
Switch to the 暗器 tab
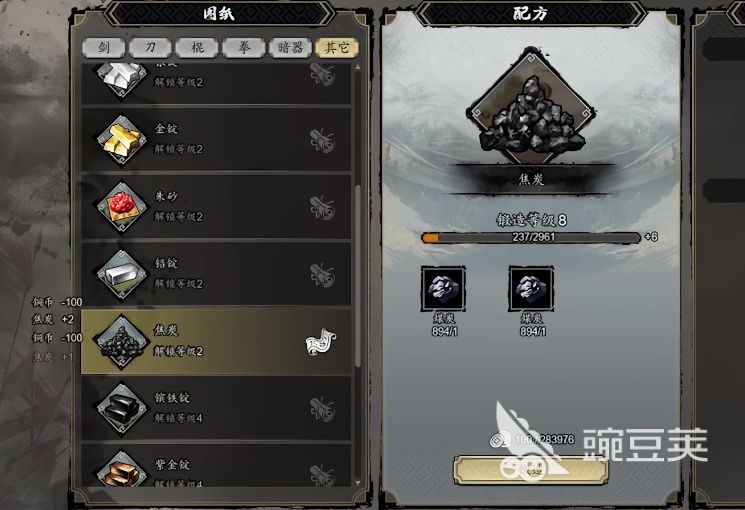(290, 48)
